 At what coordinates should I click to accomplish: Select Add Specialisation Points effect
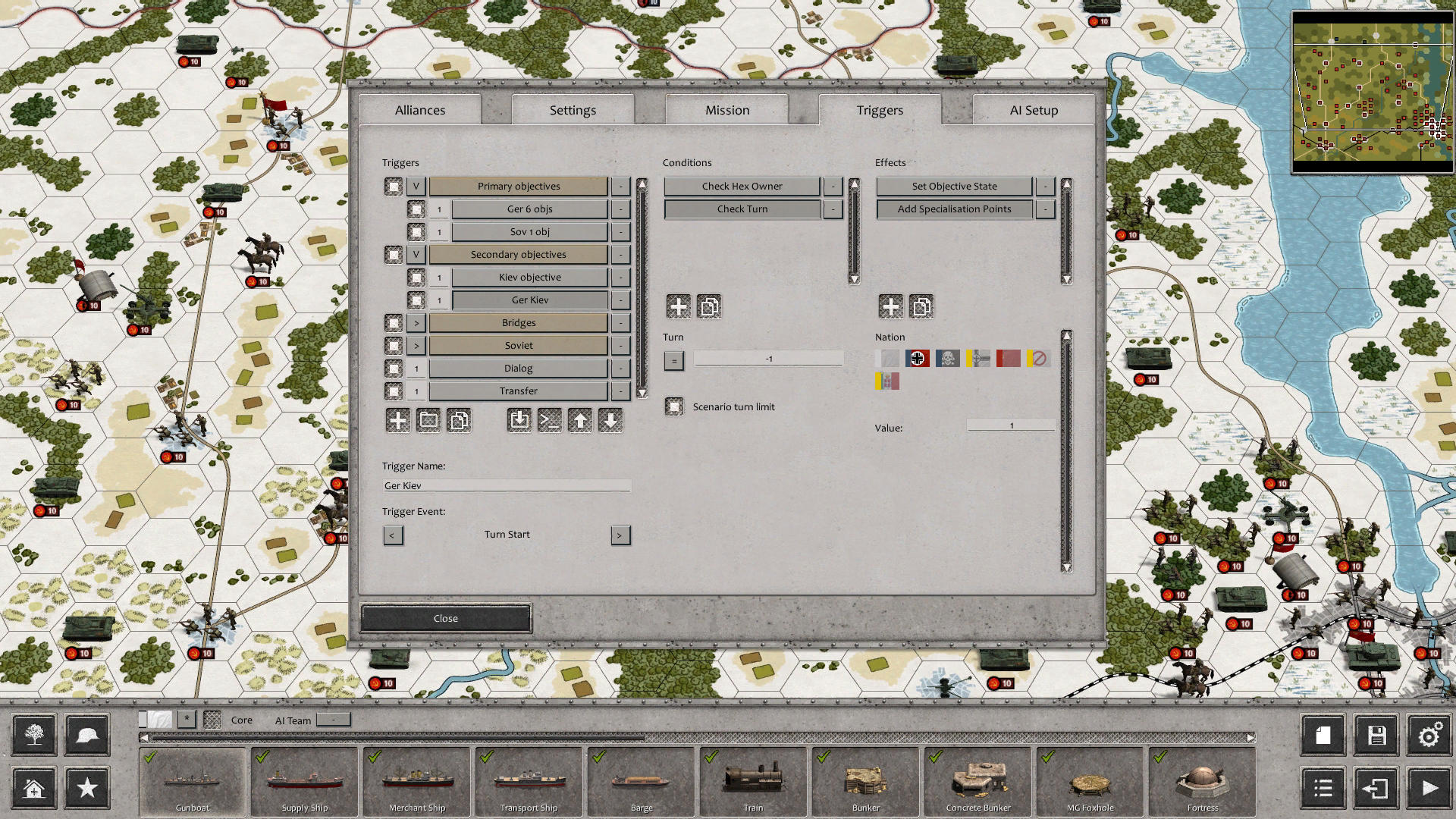954,209
